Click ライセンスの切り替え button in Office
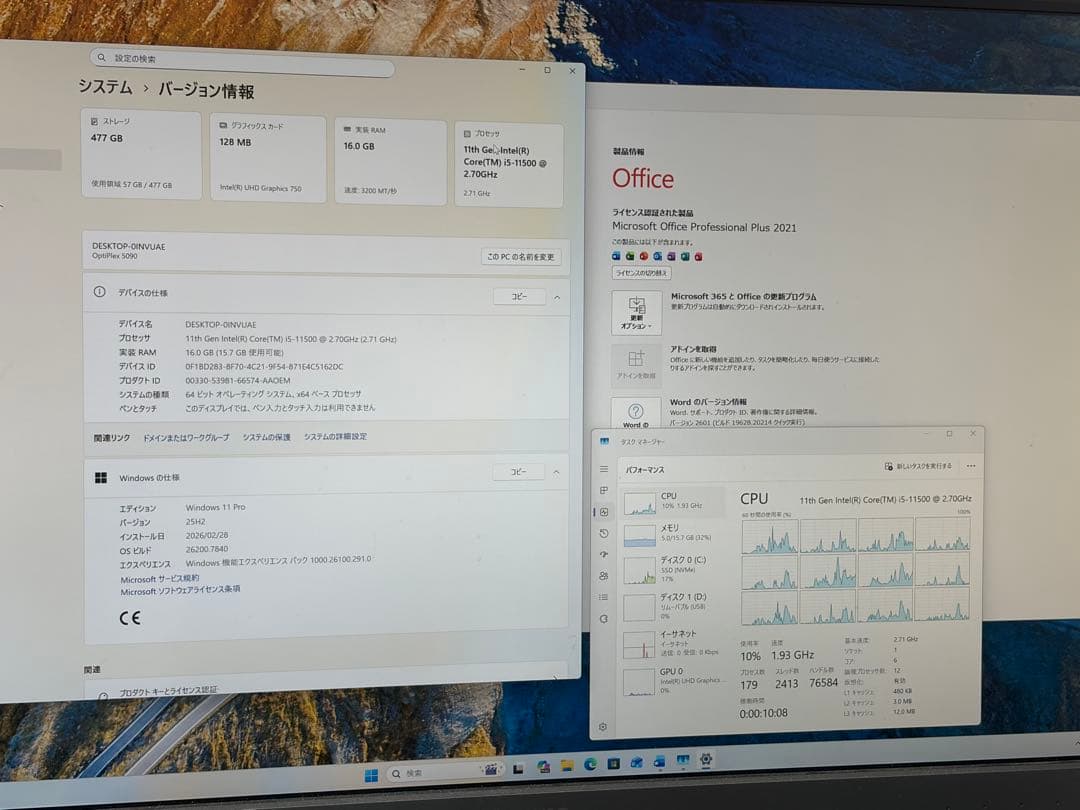Screen dimensions: 1080x810 pyautogui.click(x=641, y=273)
